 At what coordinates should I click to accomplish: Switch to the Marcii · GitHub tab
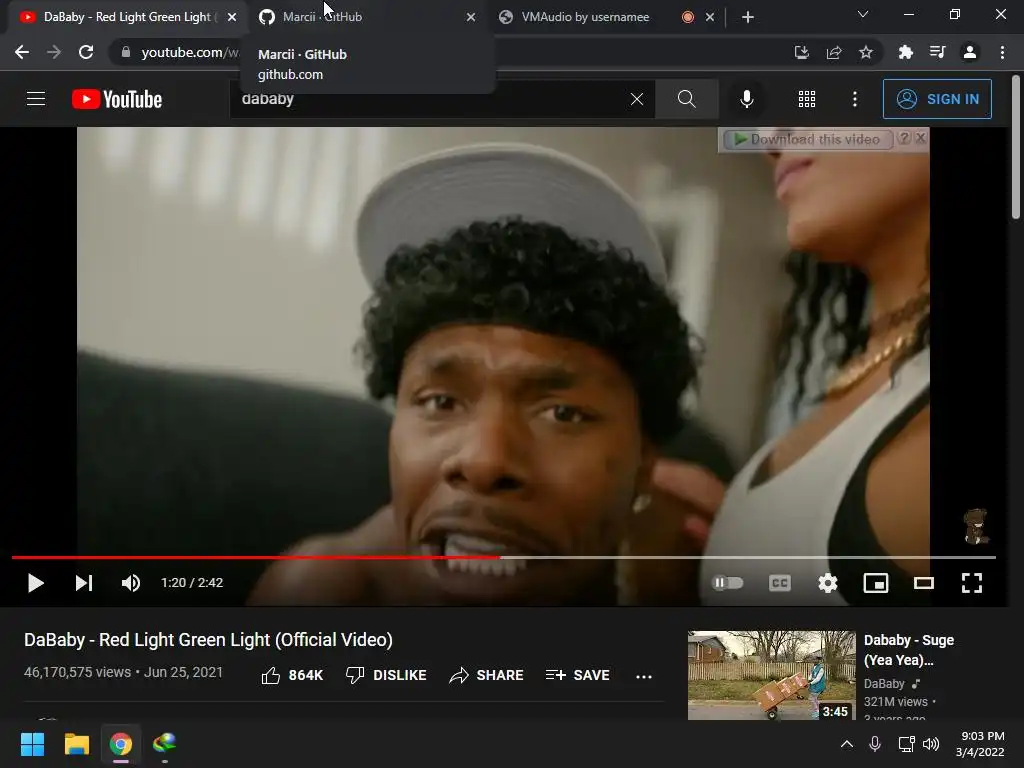[366, 17]
